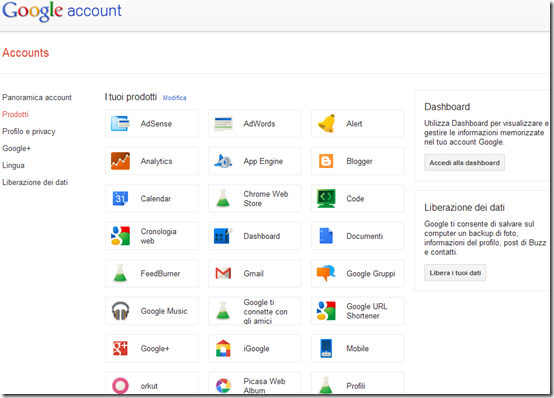Open the Google+ sidebar entry

(16, 148)
